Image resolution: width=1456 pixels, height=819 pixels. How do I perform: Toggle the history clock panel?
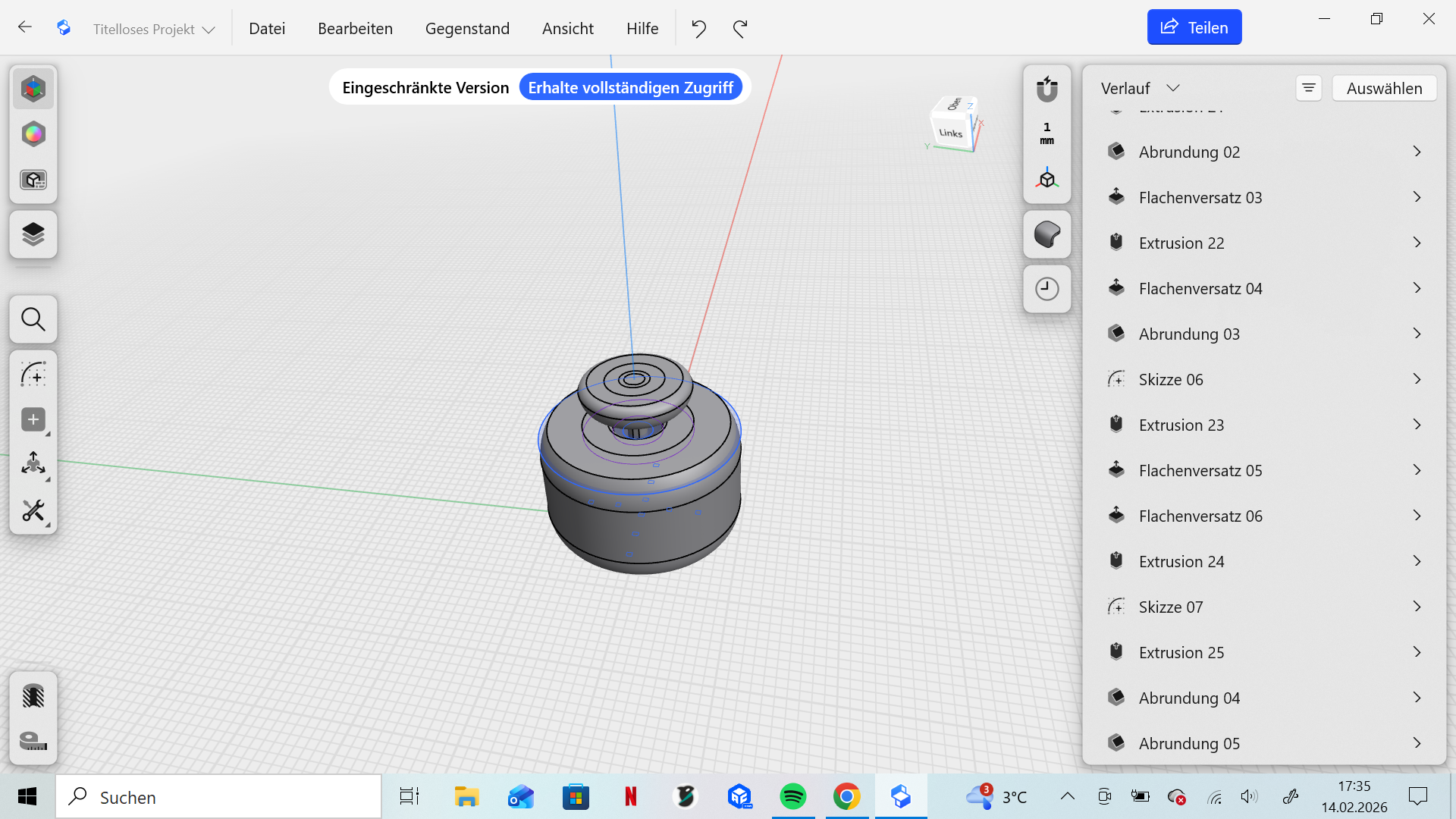[1047, 289]
